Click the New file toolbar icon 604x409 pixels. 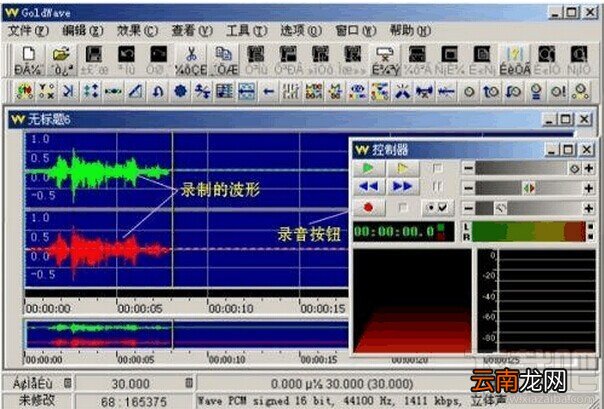point(28,60)
